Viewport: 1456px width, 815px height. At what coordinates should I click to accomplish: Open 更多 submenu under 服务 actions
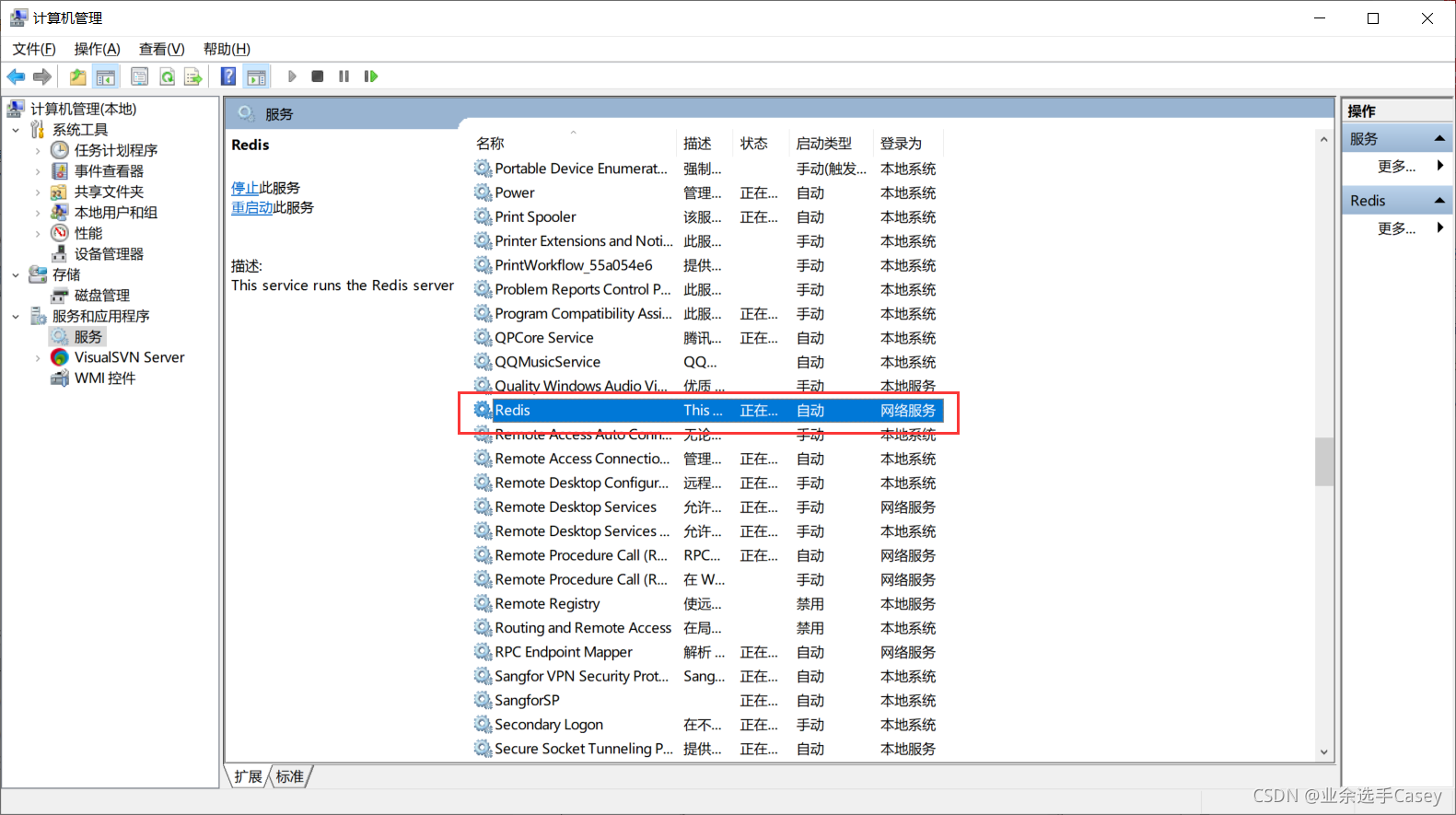(x=1396, y=167)
